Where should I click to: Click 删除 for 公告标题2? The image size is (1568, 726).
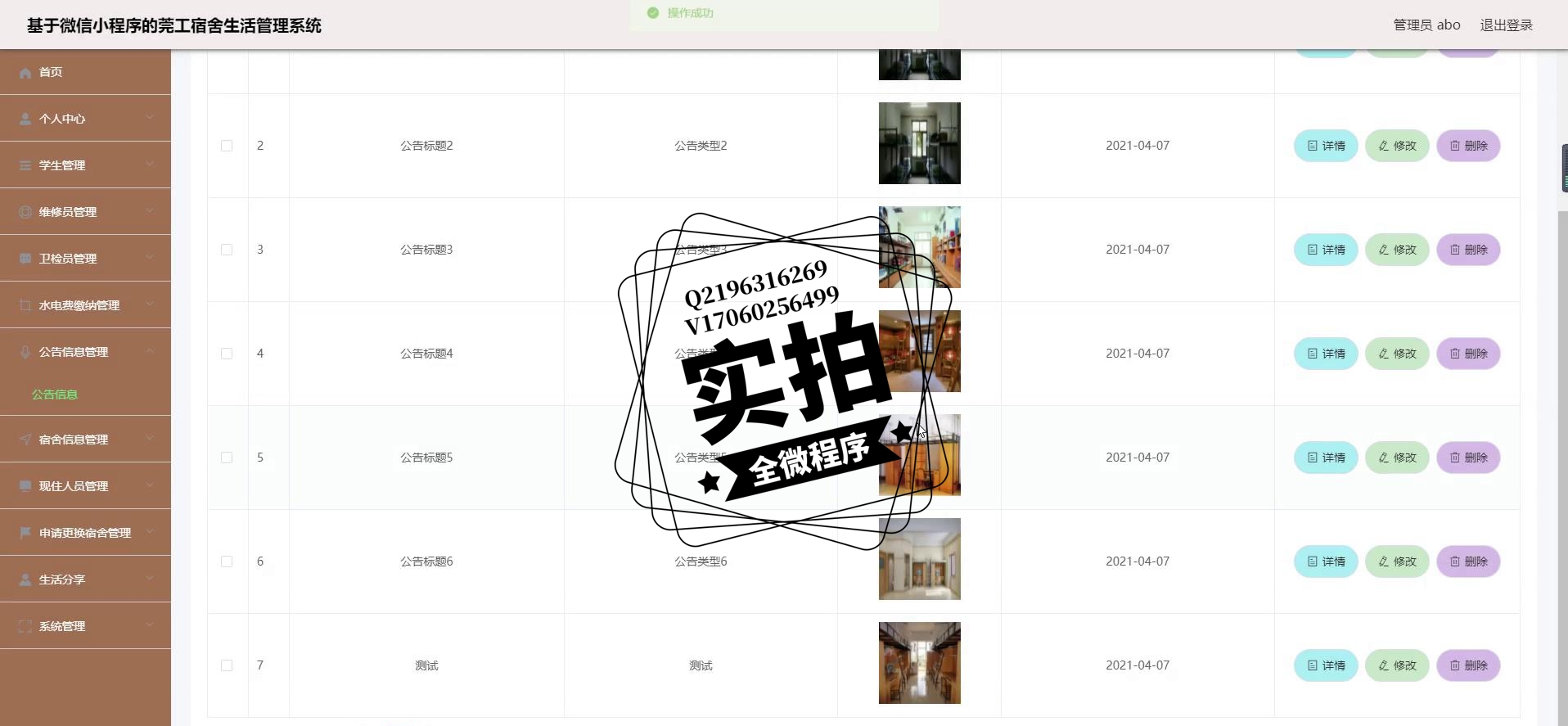pyautogui.click(x=1468, y=146)
